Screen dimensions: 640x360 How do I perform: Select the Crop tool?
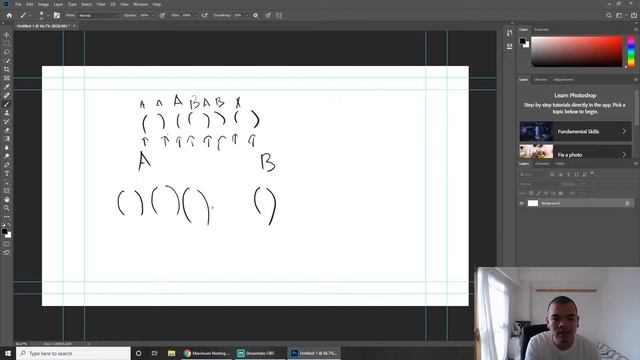[7, 69]
